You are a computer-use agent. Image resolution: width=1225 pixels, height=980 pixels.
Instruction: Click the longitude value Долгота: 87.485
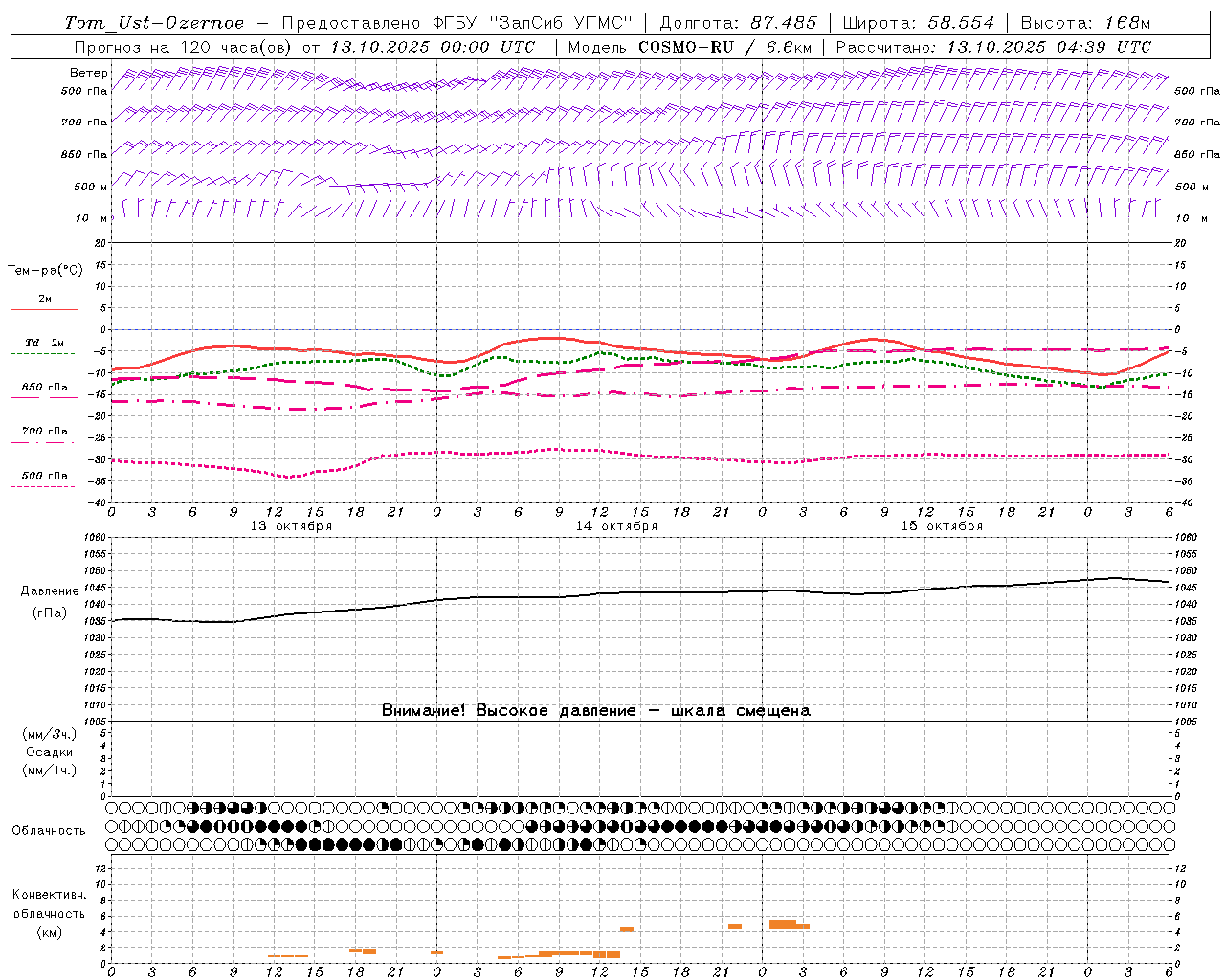[739, 23]
